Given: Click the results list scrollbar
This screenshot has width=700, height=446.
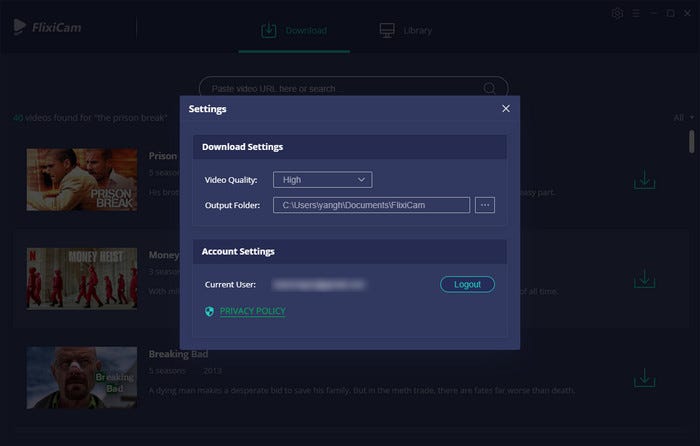Looking at the screenshot, I should click(x=692, y=142).
